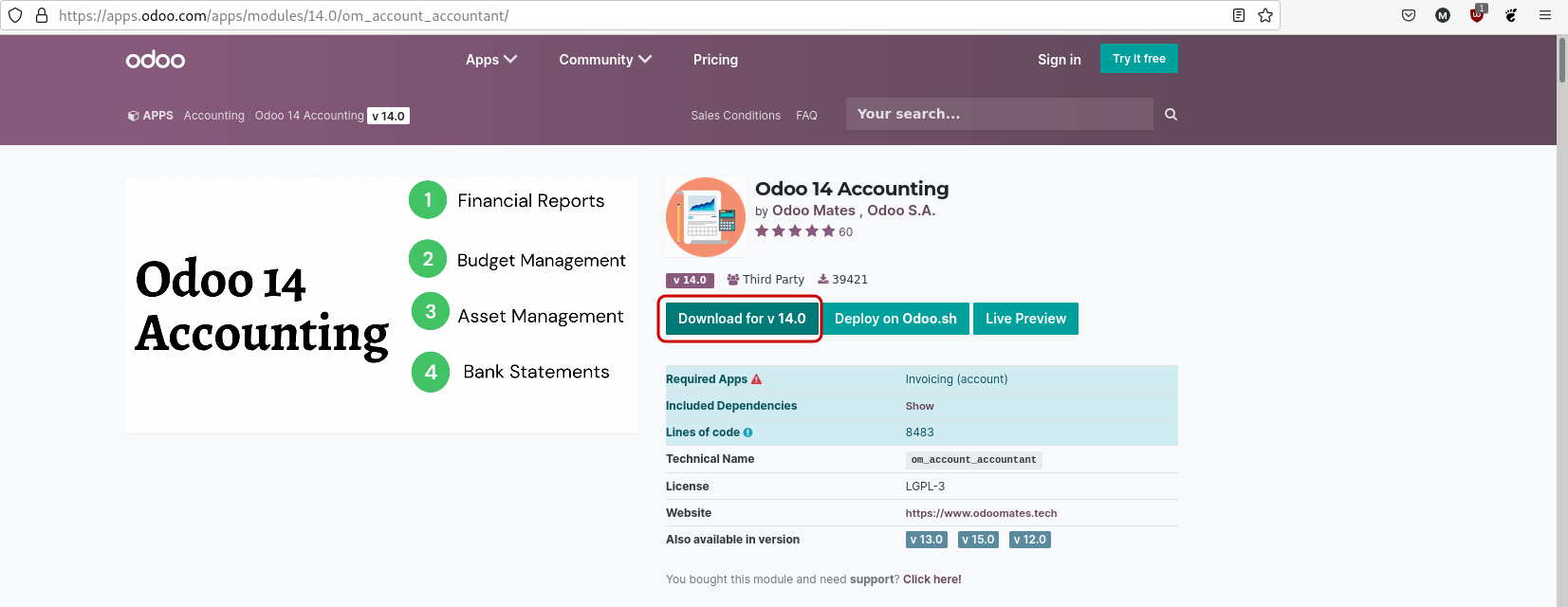Screen dimensions: 1568x607
Task: Click the APPS cube icon in breadcrumb
Action: pyautogui.click(x=134, y=116)
